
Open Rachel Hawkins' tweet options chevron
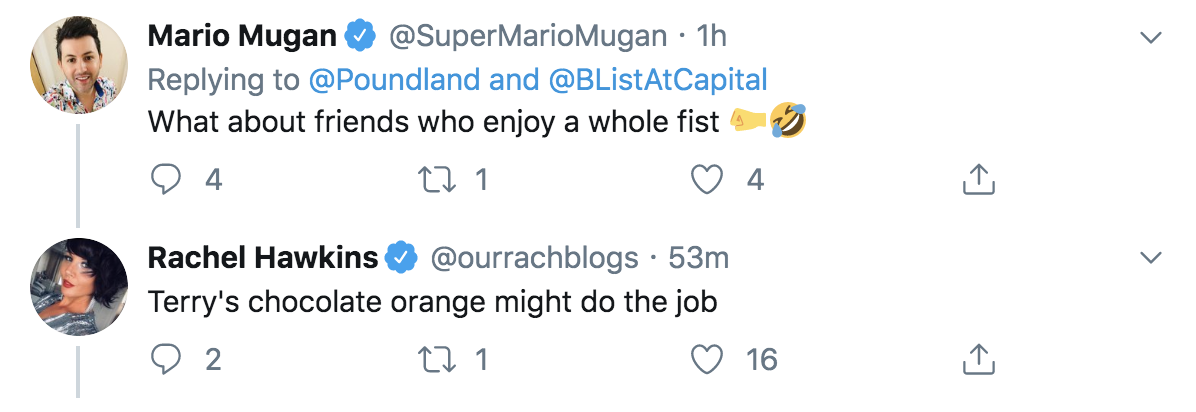pyautogui.click(x=1151, y=258)
